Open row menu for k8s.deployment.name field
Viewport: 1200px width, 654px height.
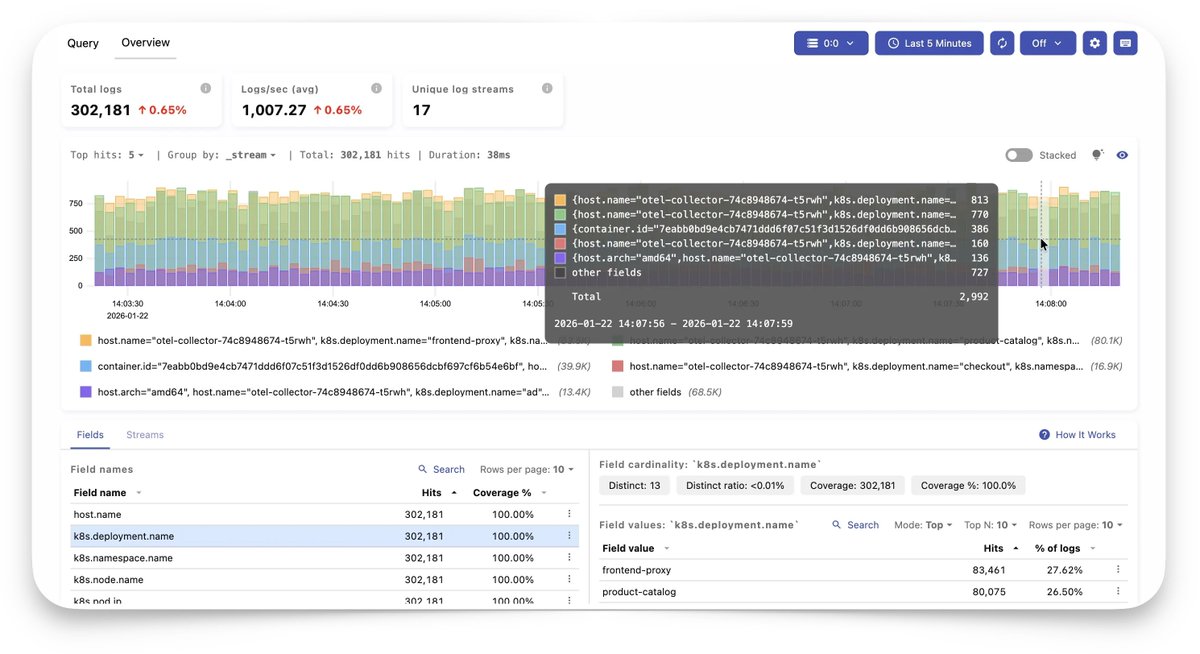point(569,536)
